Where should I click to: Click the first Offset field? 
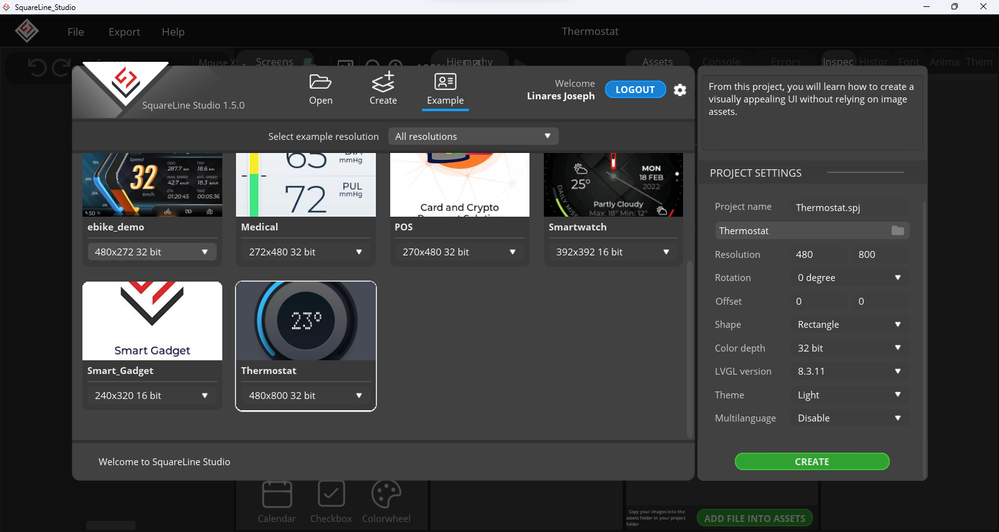coord(820,301)
